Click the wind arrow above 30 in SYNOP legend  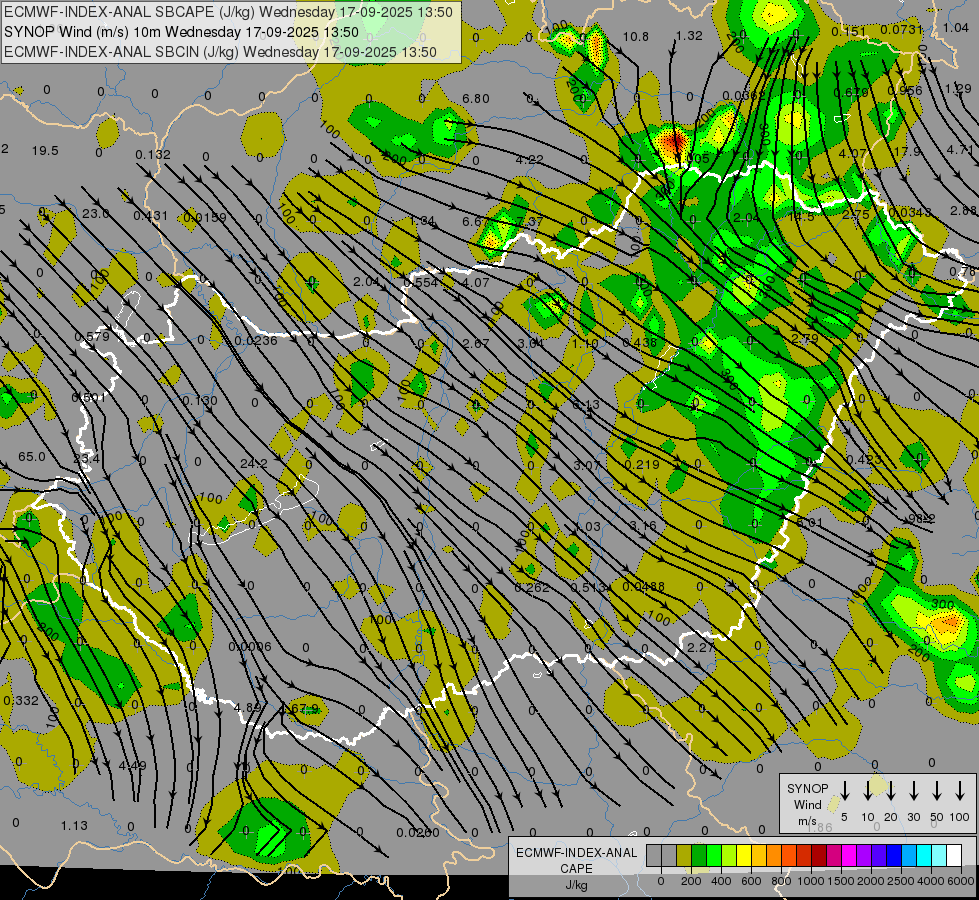click(x=914, y=791)
